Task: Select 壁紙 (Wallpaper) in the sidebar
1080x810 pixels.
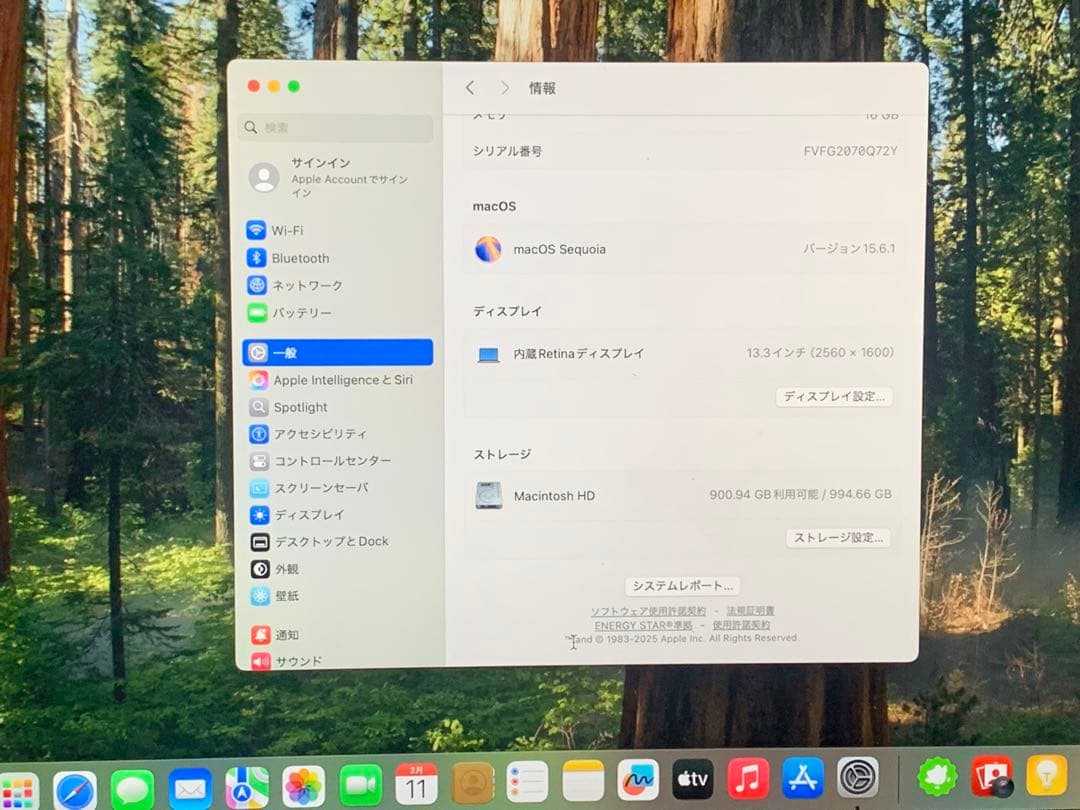Action: pyautogui.click(x=295, y=596)
